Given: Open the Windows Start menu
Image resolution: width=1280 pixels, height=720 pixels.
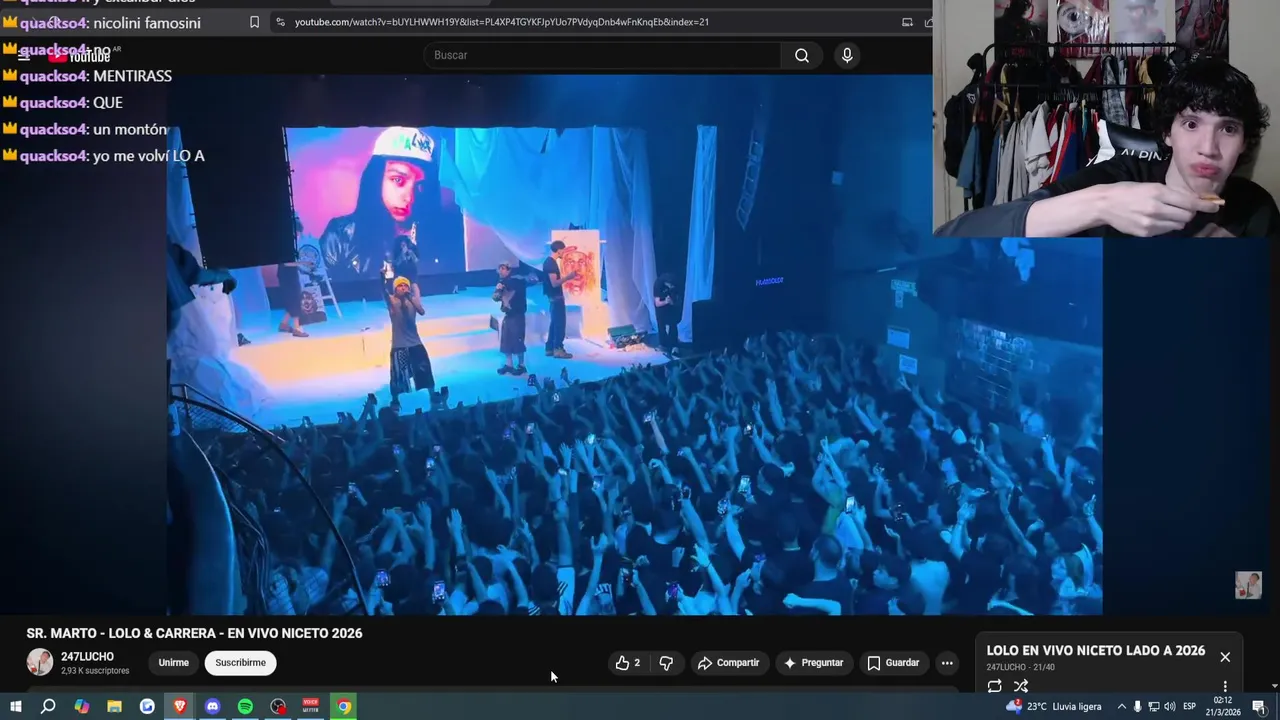Looking at the screenshot, I should click(x=15, y=707).
